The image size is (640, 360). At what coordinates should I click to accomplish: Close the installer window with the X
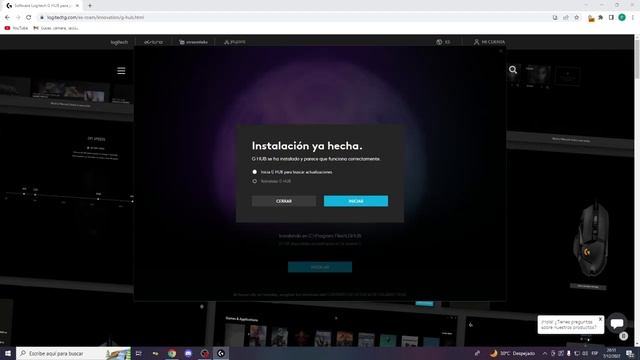pyautogui.click(x=500, y=51)
